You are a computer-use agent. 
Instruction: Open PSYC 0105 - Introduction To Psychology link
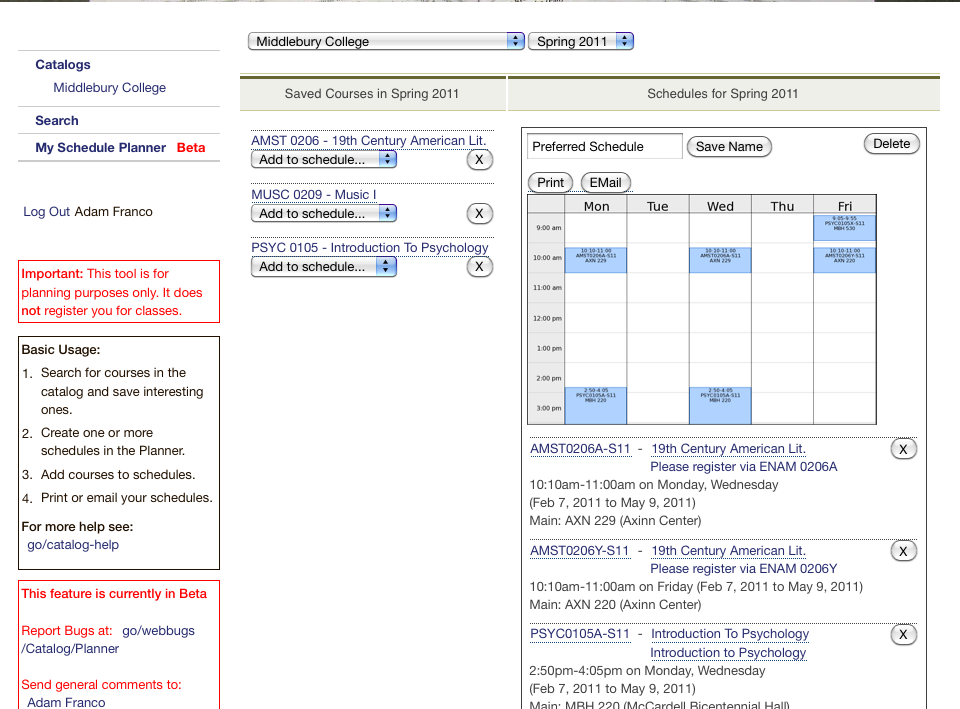coord(370,248)
